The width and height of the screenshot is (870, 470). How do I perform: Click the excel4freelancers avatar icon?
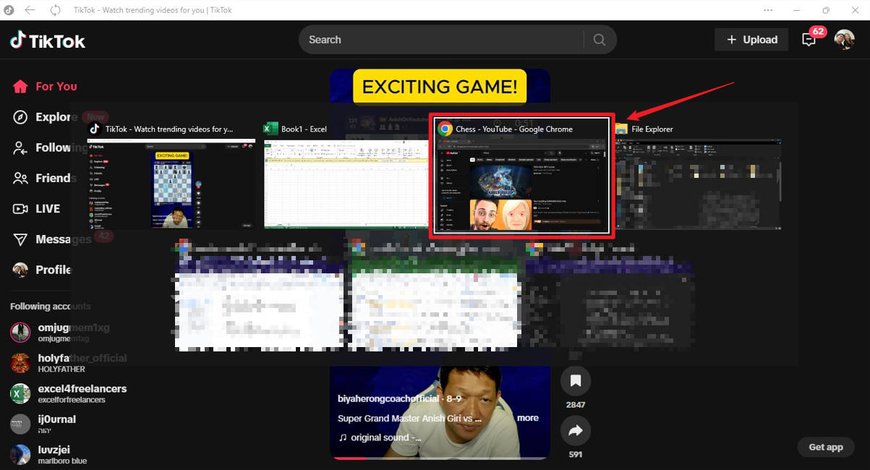pyautogui.click(x=20, y=393)
